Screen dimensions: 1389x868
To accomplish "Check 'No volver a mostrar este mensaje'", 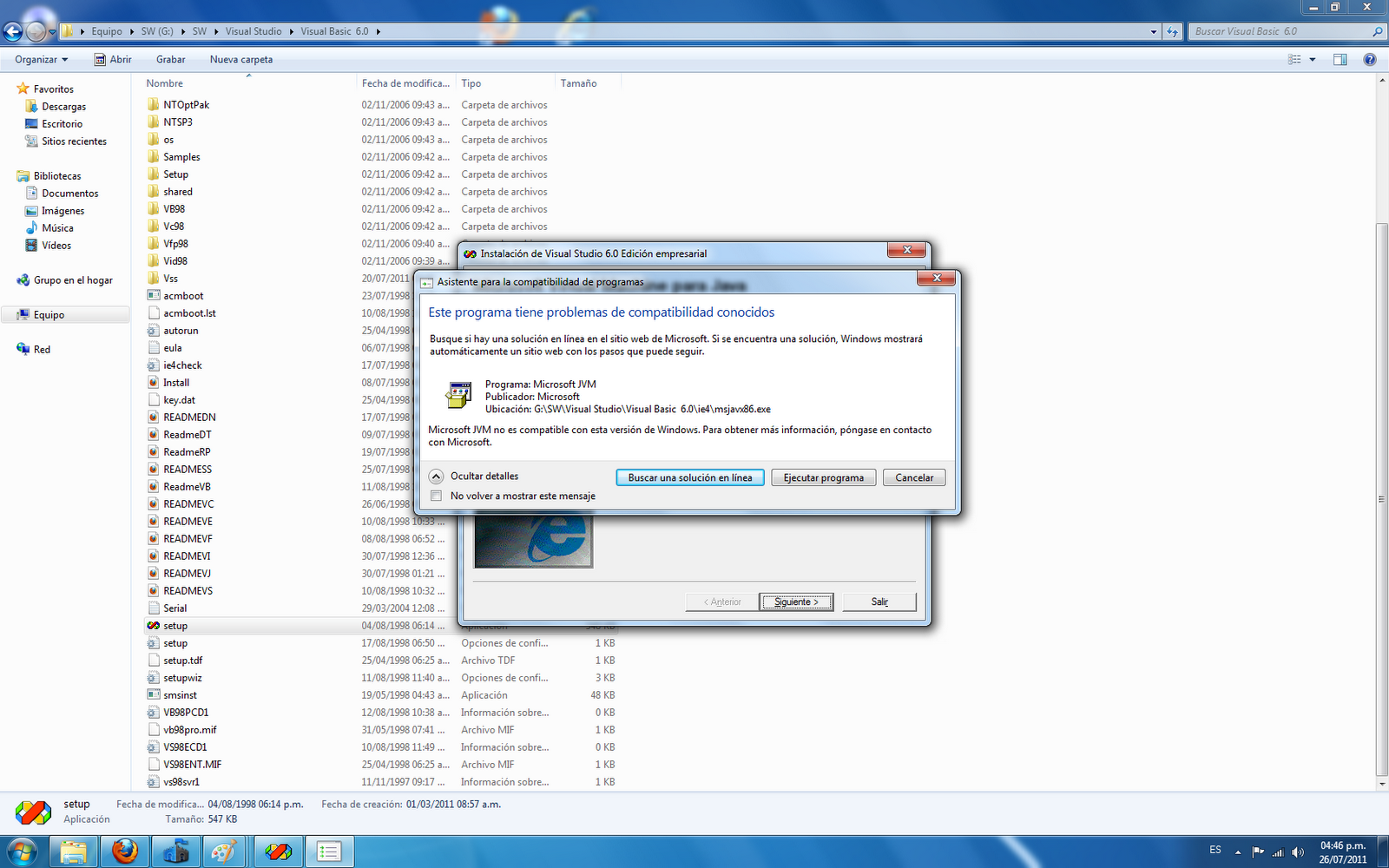I will pos(437,496).
